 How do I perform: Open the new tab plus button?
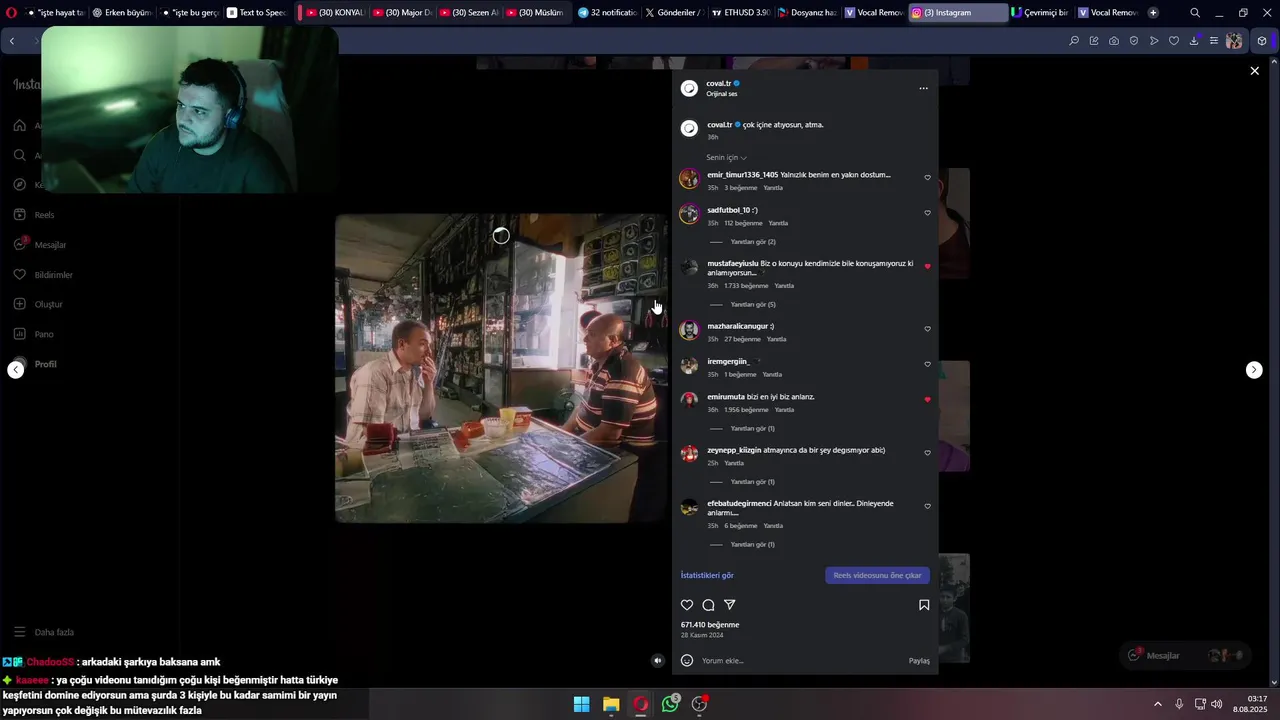(x=1153, y=13)
